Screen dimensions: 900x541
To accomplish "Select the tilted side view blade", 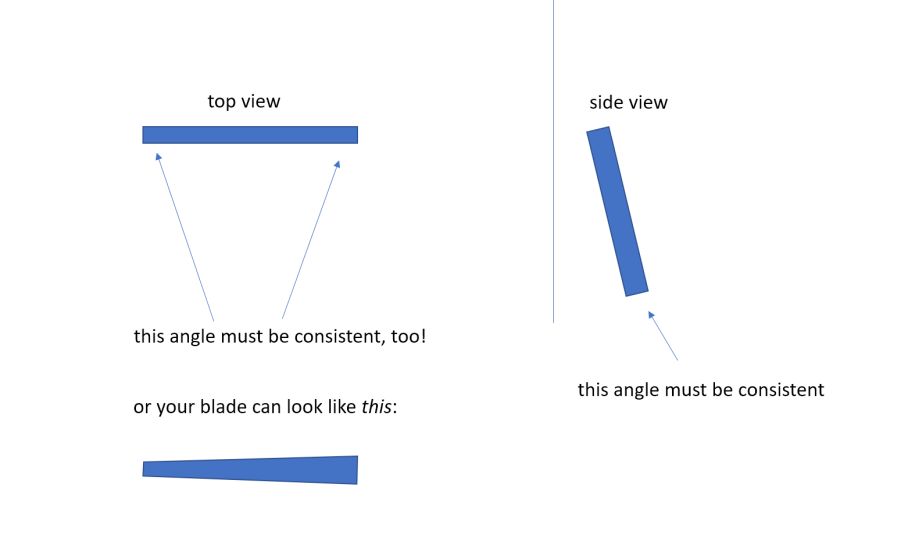I will tap(617, 211).
